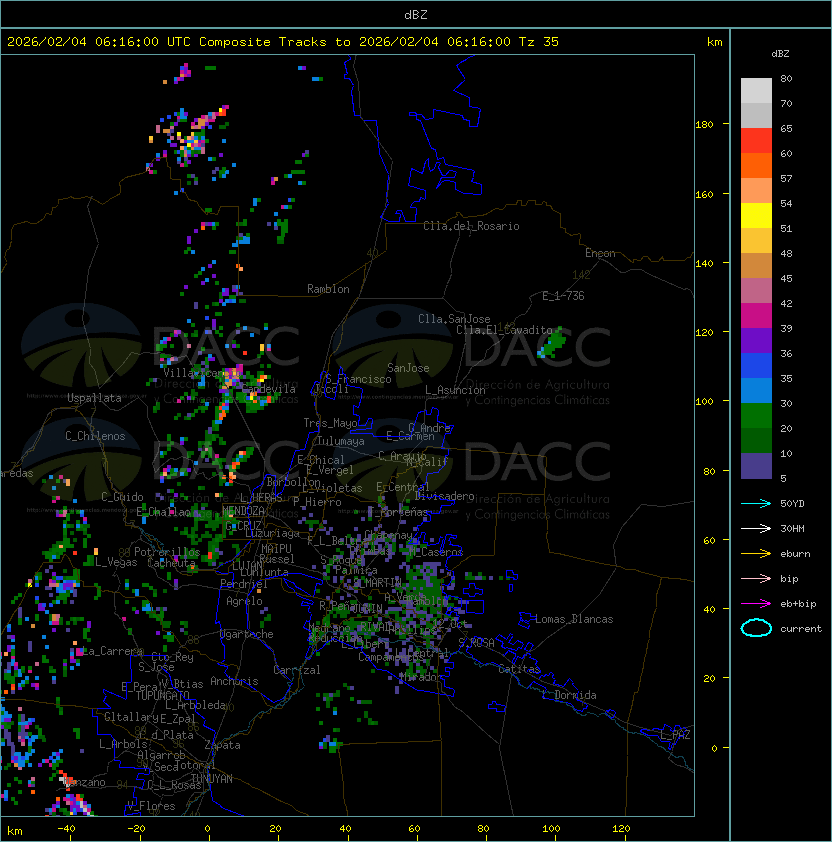Image resolution: width=832 pixels, height=842 pixels.
Task: Select the slate 5–10 dBZ swatch
Action: [x=756, y=466]
